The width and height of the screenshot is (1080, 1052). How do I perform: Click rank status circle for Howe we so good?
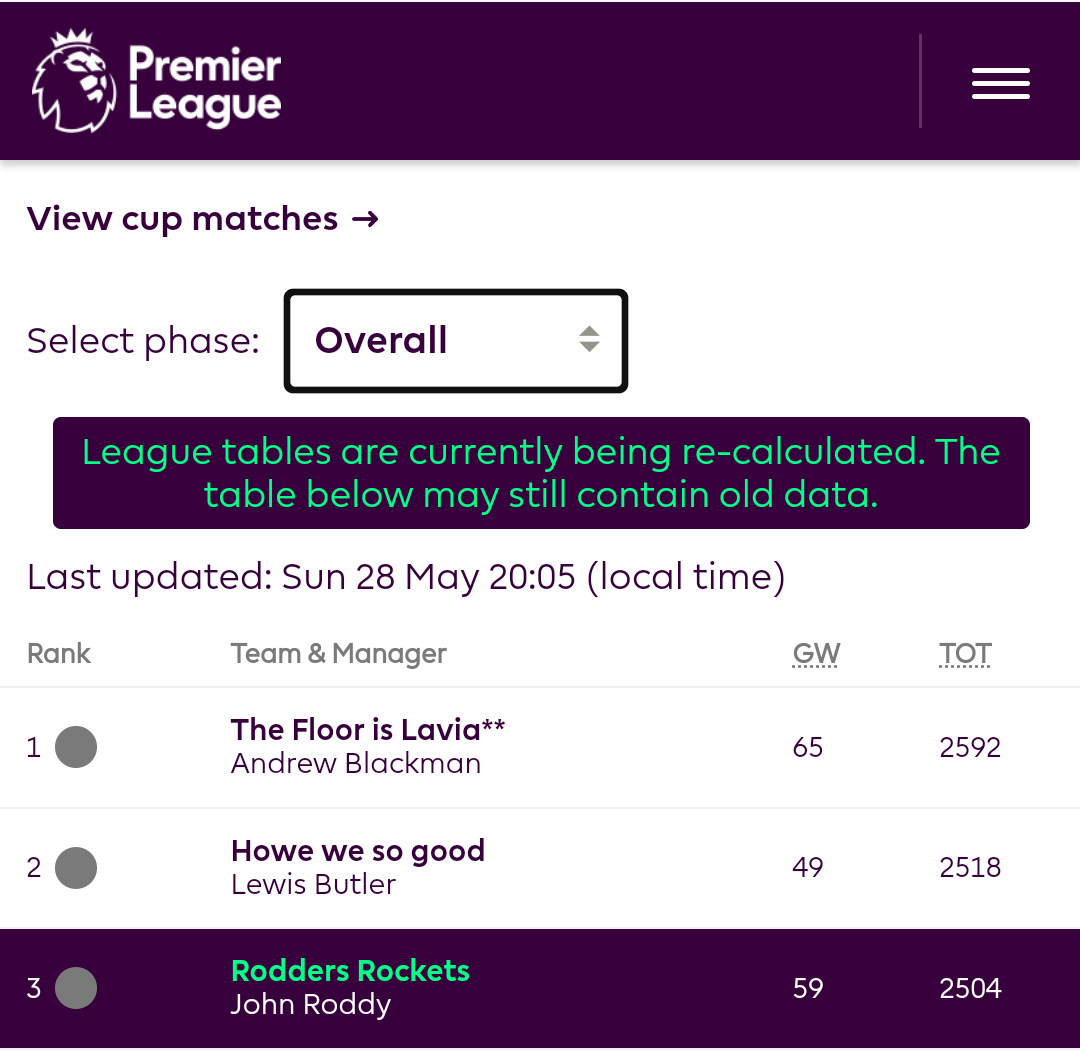click(x=76, y=867)
